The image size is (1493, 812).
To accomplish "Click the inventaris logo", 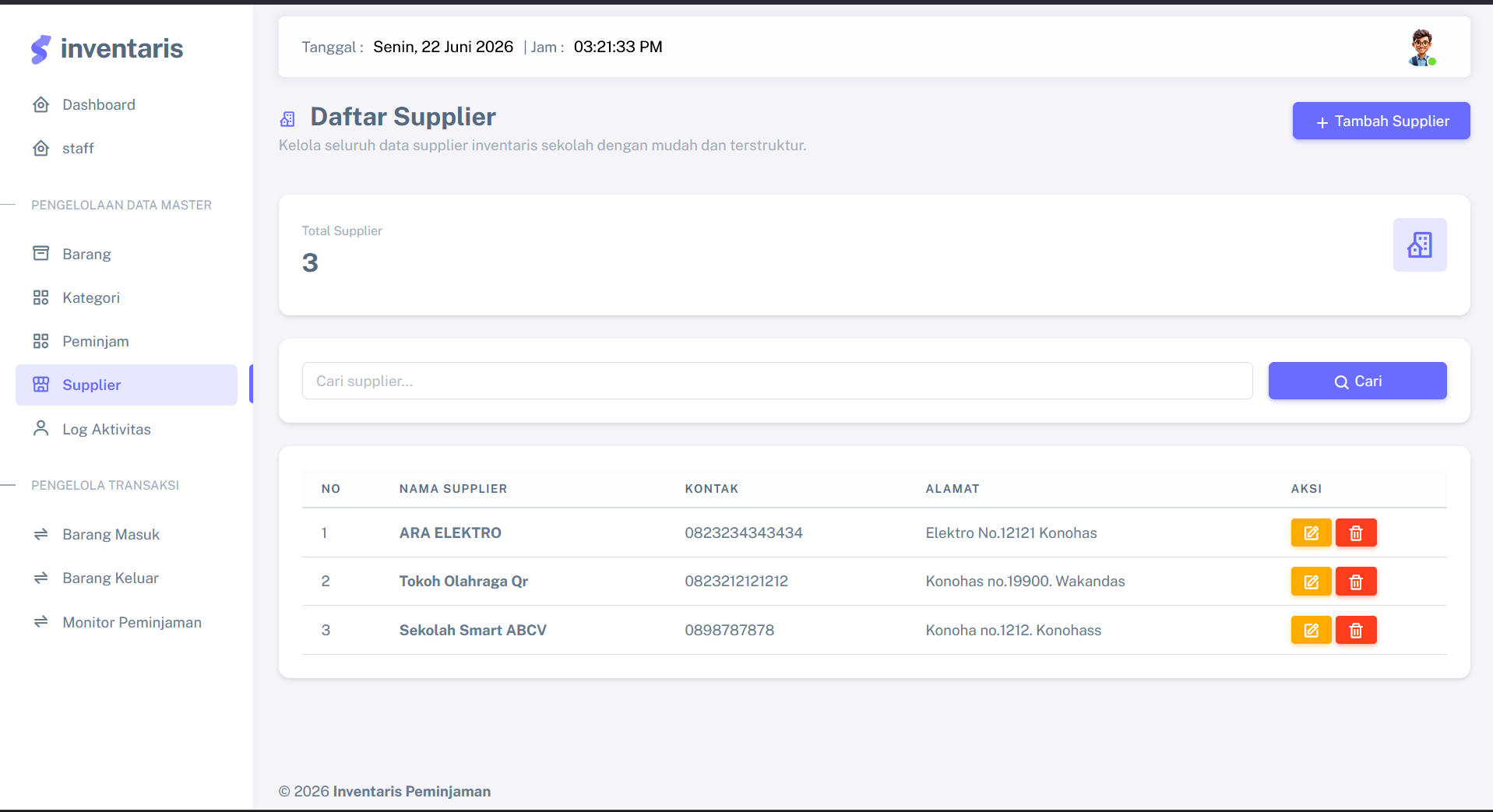I will click(107, 48).
